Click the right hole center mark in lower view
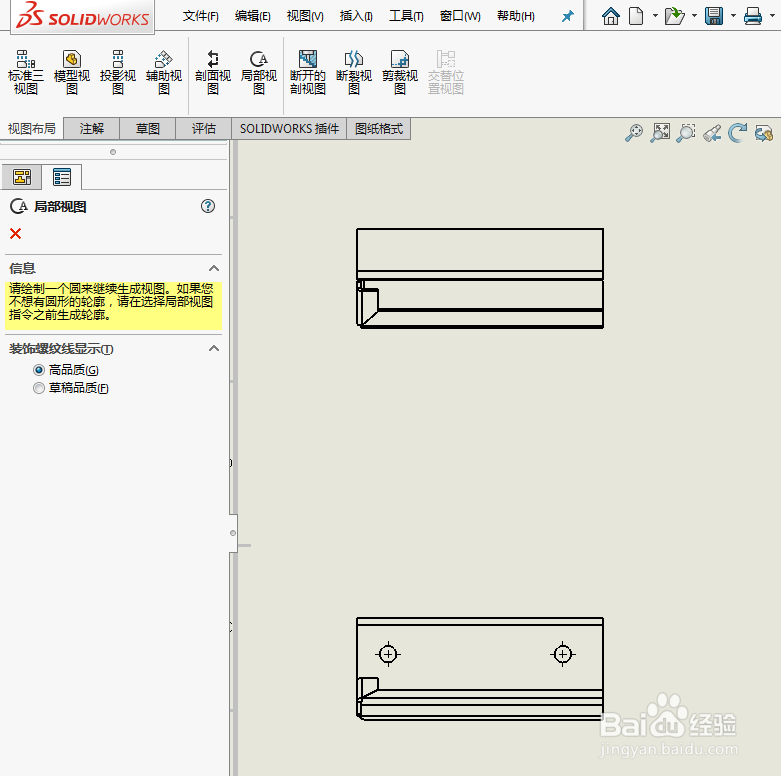This screenshot has height=776, width=781. (x=563, y=654)
